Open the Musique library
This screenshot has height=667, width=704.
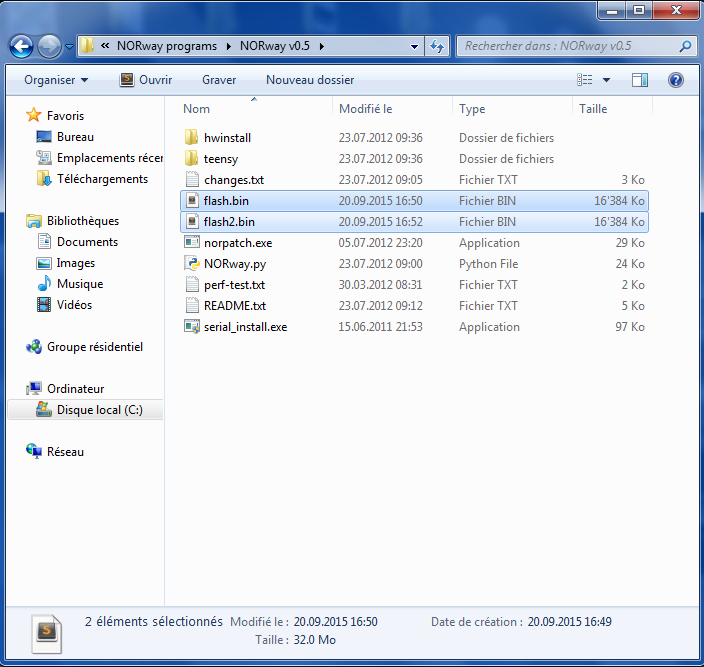(x=80, y=284)
